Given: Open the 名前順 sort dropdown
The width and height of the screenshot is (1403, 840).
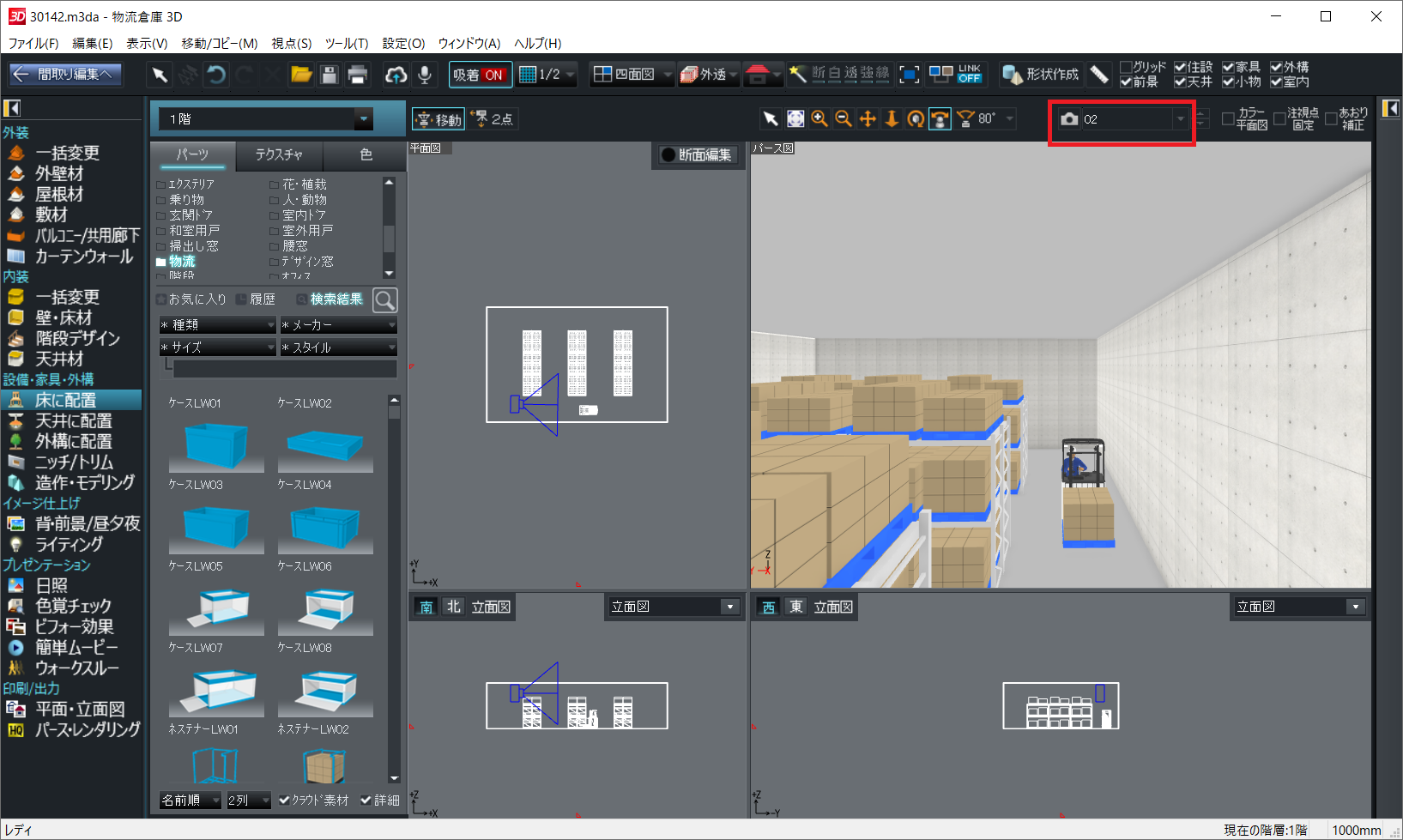Looking at the screenshot, I should (x=190, y=800).
